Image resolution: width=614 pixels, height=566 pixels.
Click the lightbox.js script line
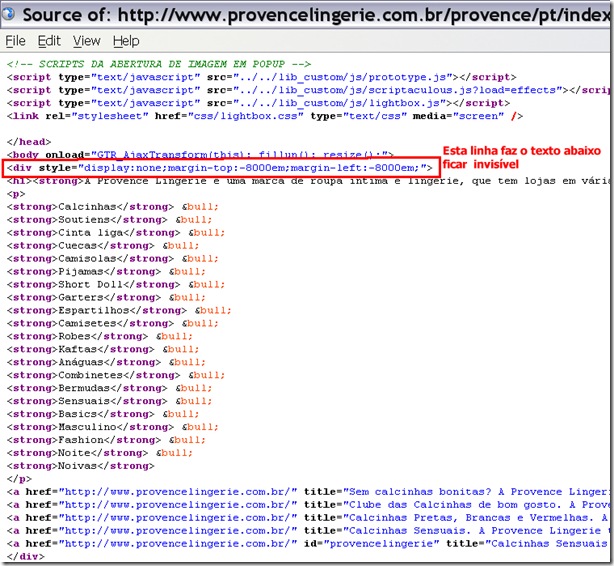pos(258,103)
